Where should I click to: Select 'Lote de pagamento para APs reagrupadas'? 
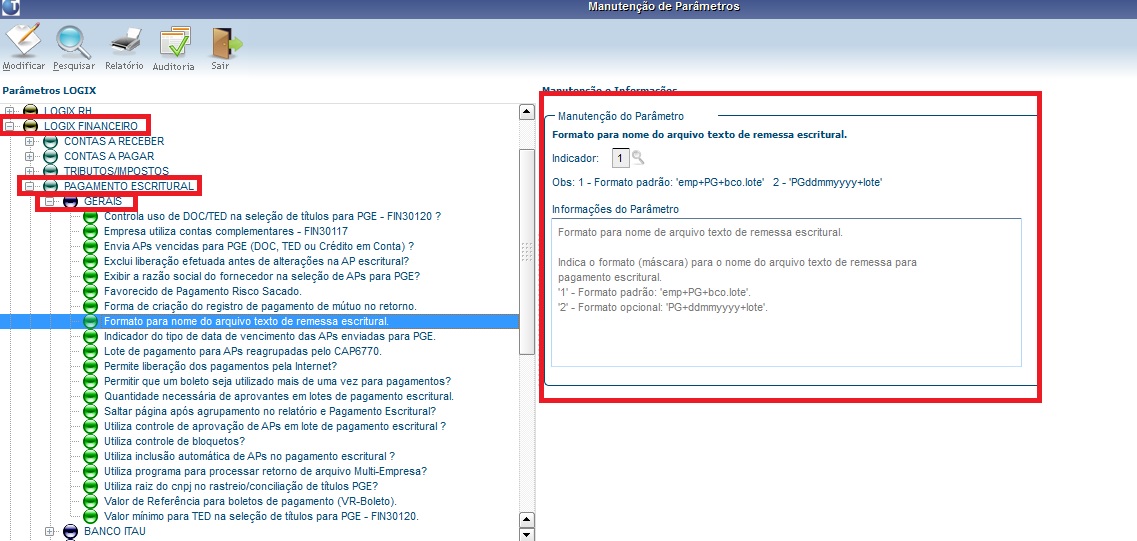click(242, 351)
